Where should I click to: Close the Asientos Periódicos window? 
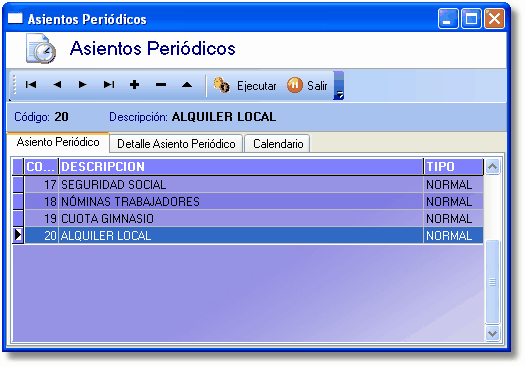click(494, 18)
